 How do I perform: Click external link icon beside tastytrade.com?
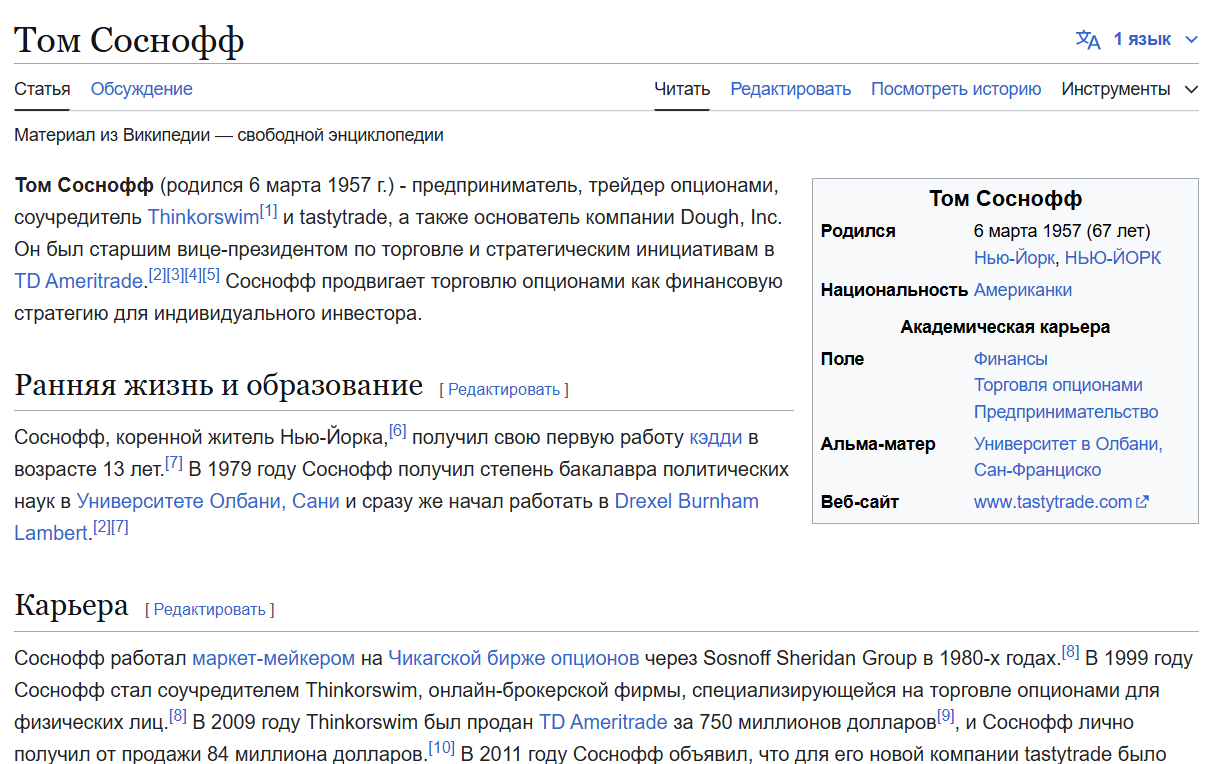[1143, 502]
